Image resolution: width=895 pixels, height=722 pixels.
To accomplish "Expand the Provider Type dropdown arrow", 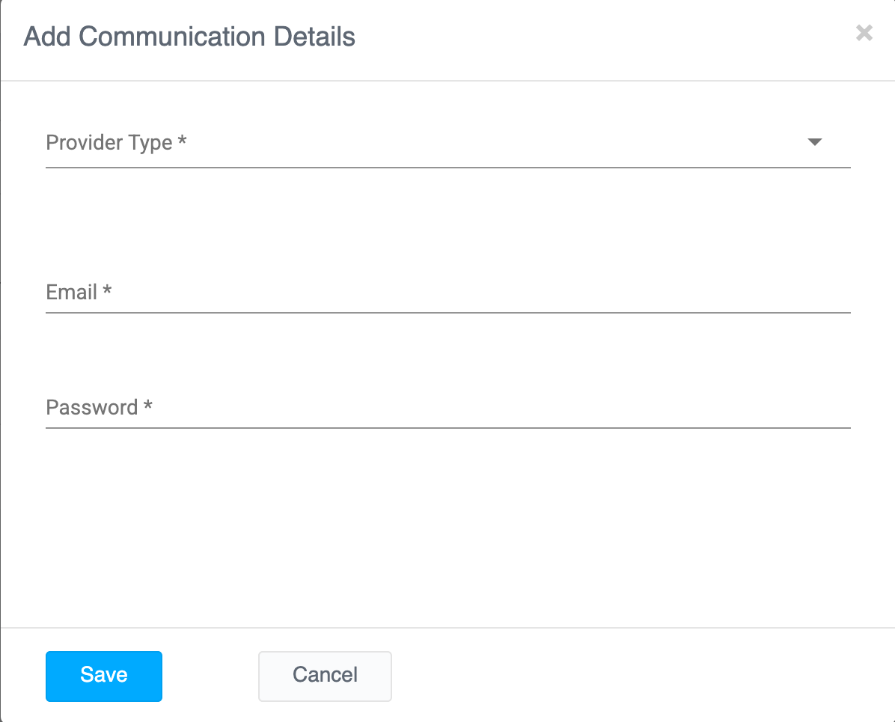I will click(814, 142).
